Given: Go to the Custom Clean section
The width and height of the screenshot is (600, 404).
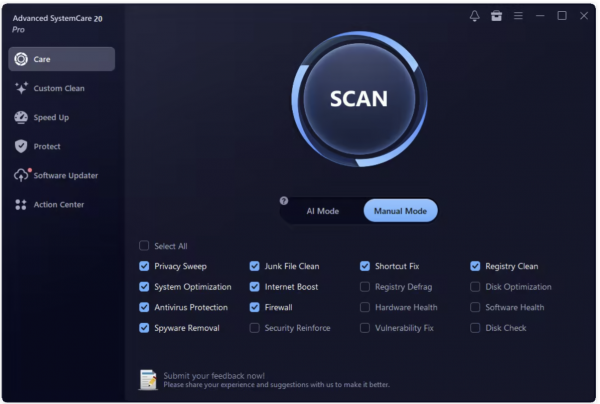Looking at the screenshot, I should coord(59,88).
